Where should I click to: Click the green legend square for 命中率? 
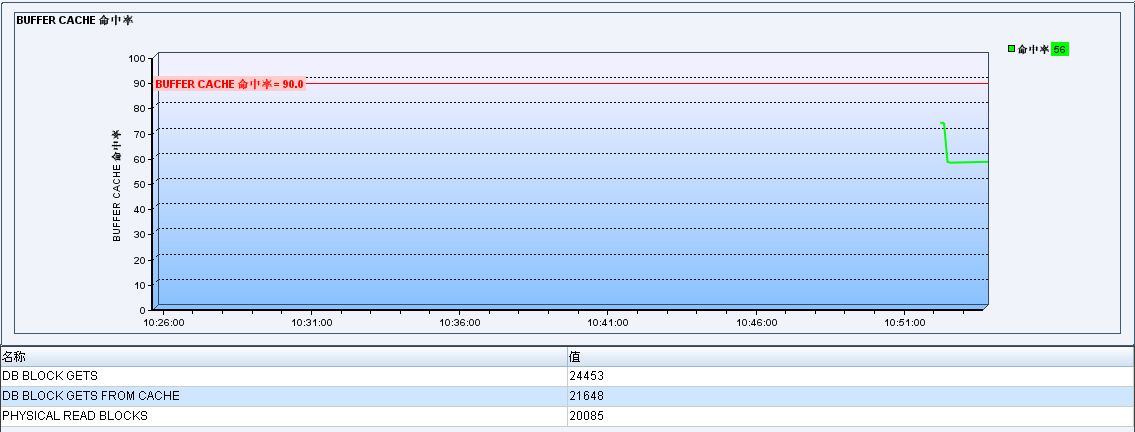pyautogui.click(x=1012, y=49)
